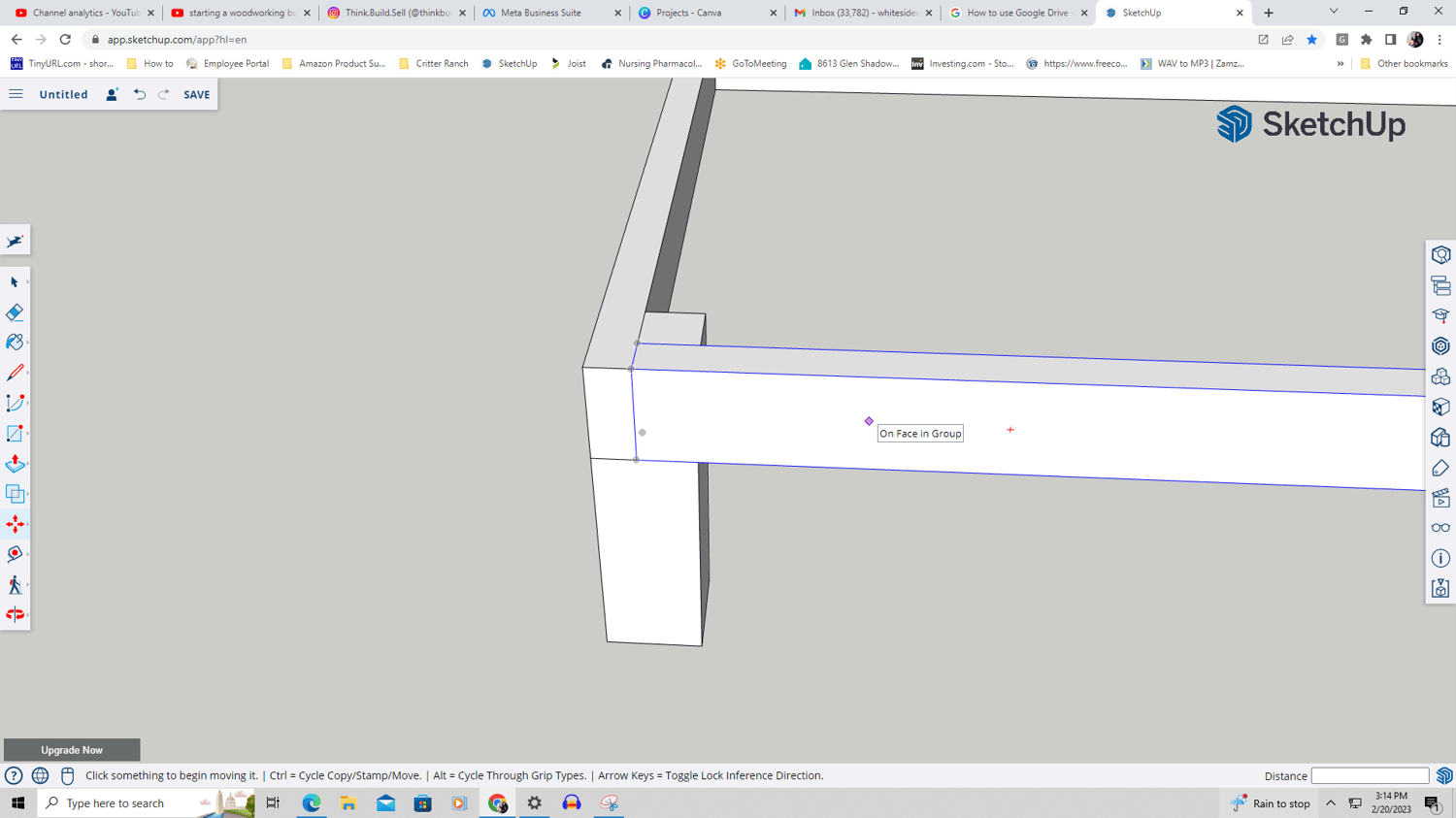Open the running-dog search tool icon
Screen dimensions: 1456x818
click(x=16, y=241)
